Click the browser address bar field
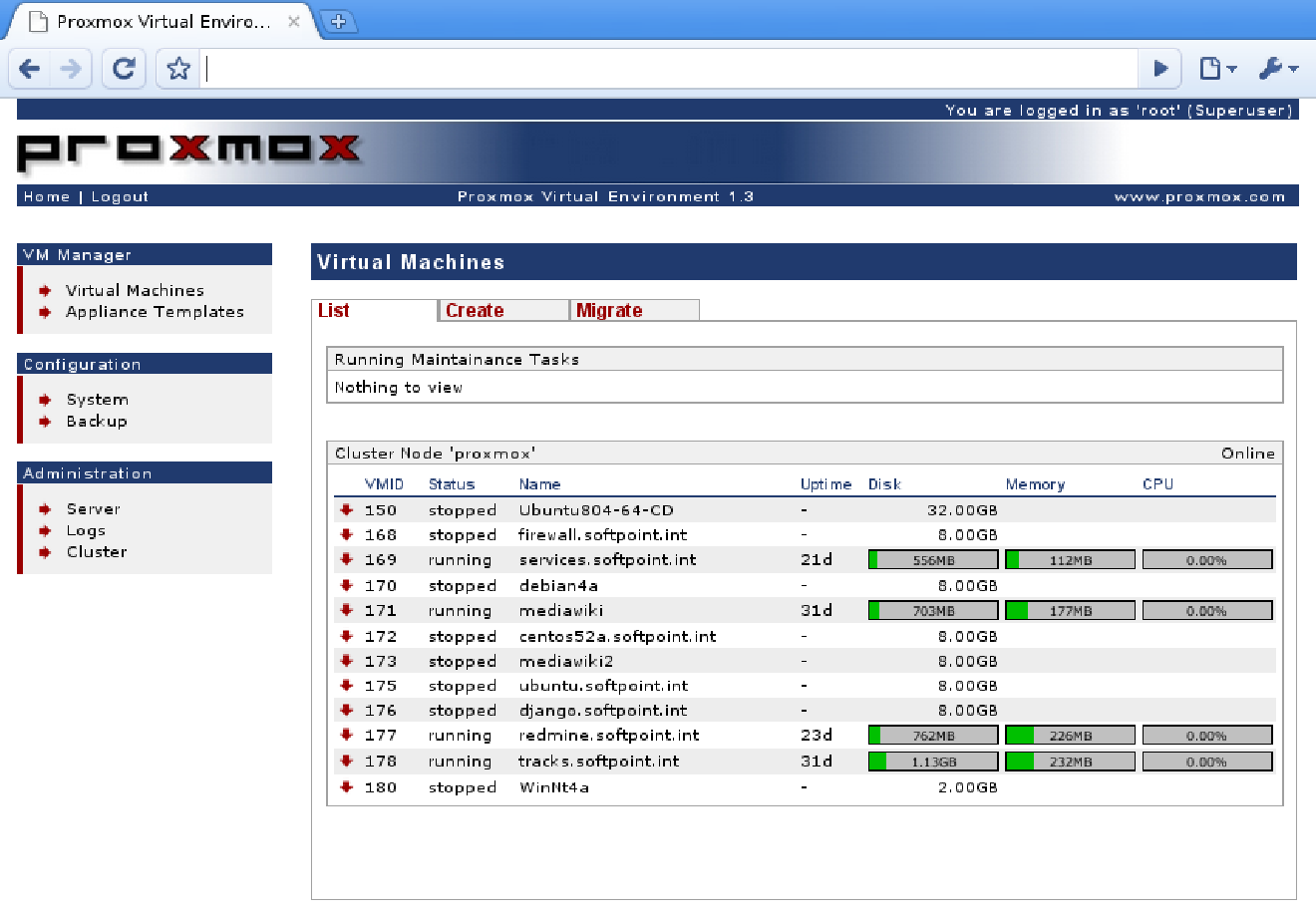1316x919 pixels. [x=668, y=69]
